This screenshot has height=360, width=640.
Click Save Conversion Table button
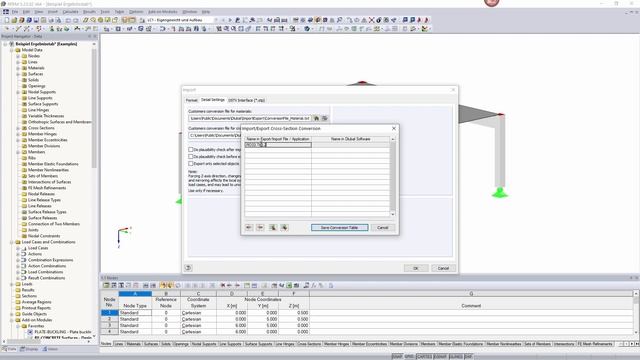(340, 227)
